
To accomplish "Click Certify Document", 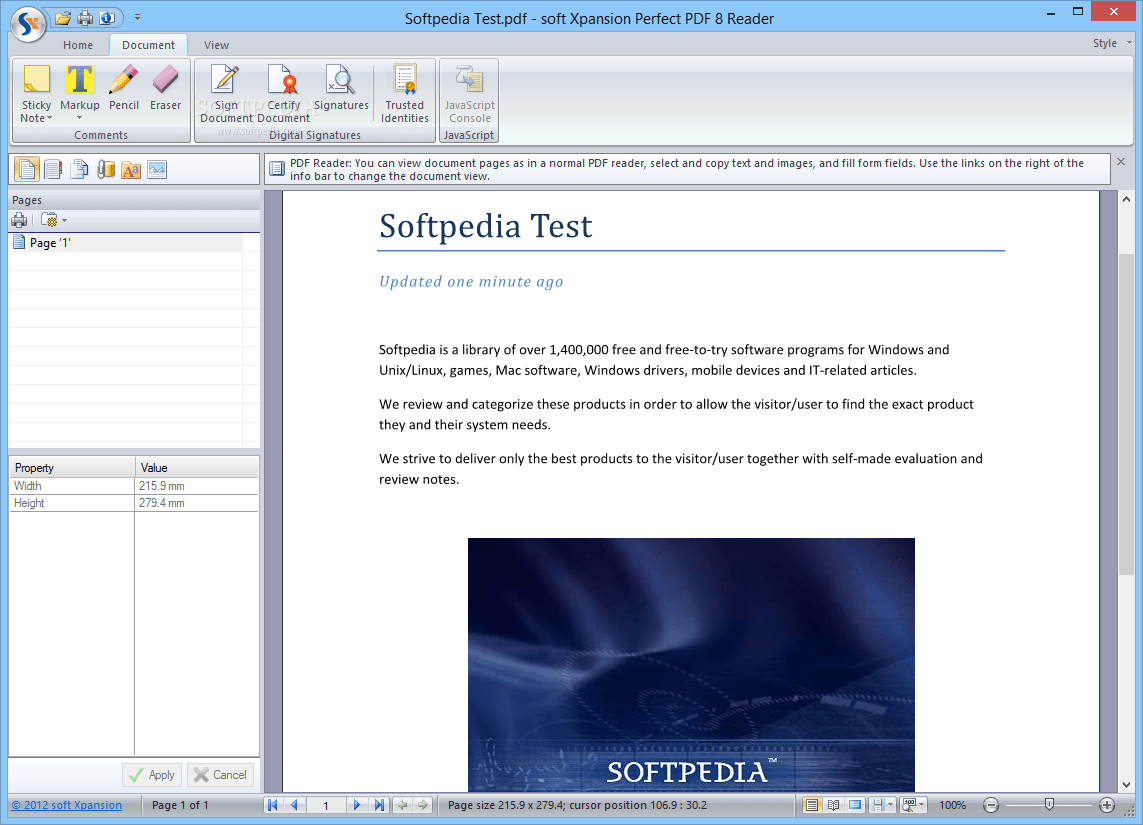I will pyautogui.click(x=284, y=93).
